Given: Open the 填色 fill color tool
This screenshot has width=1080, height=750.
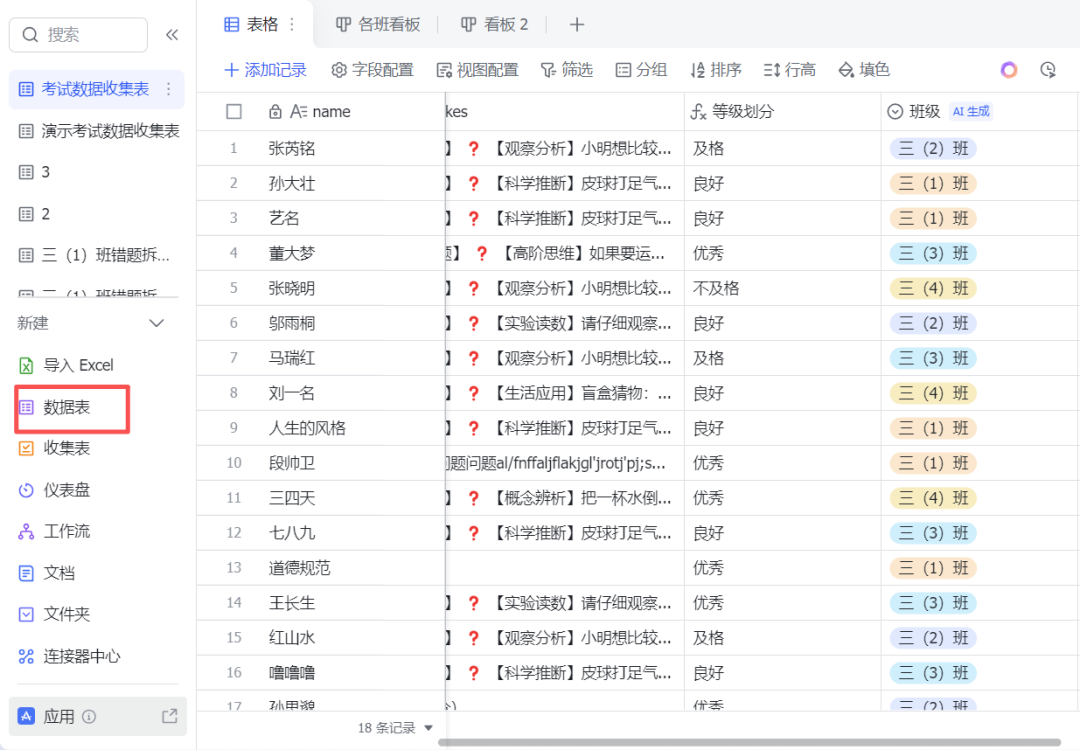Looking at the screenshot, I should pyautogui.click(x=864, y=70).
